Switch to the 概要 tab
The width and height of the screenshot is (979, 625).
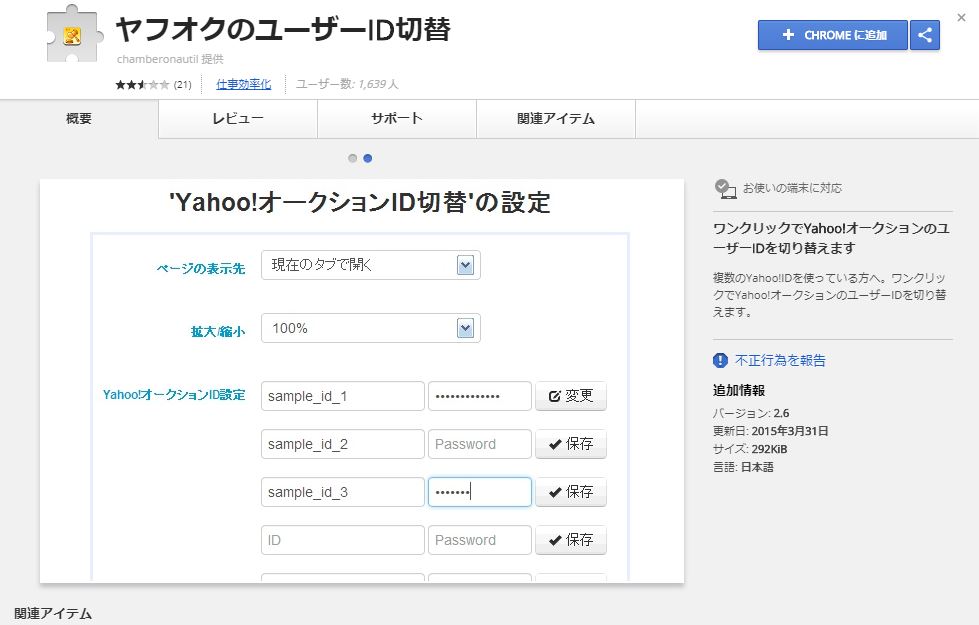coord(79,119)
